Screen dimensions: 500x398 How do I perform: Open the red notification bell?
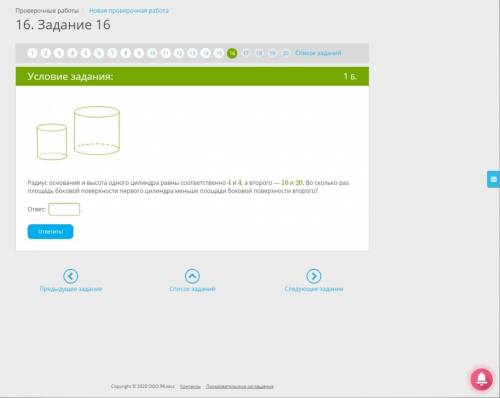click(482, 379)
